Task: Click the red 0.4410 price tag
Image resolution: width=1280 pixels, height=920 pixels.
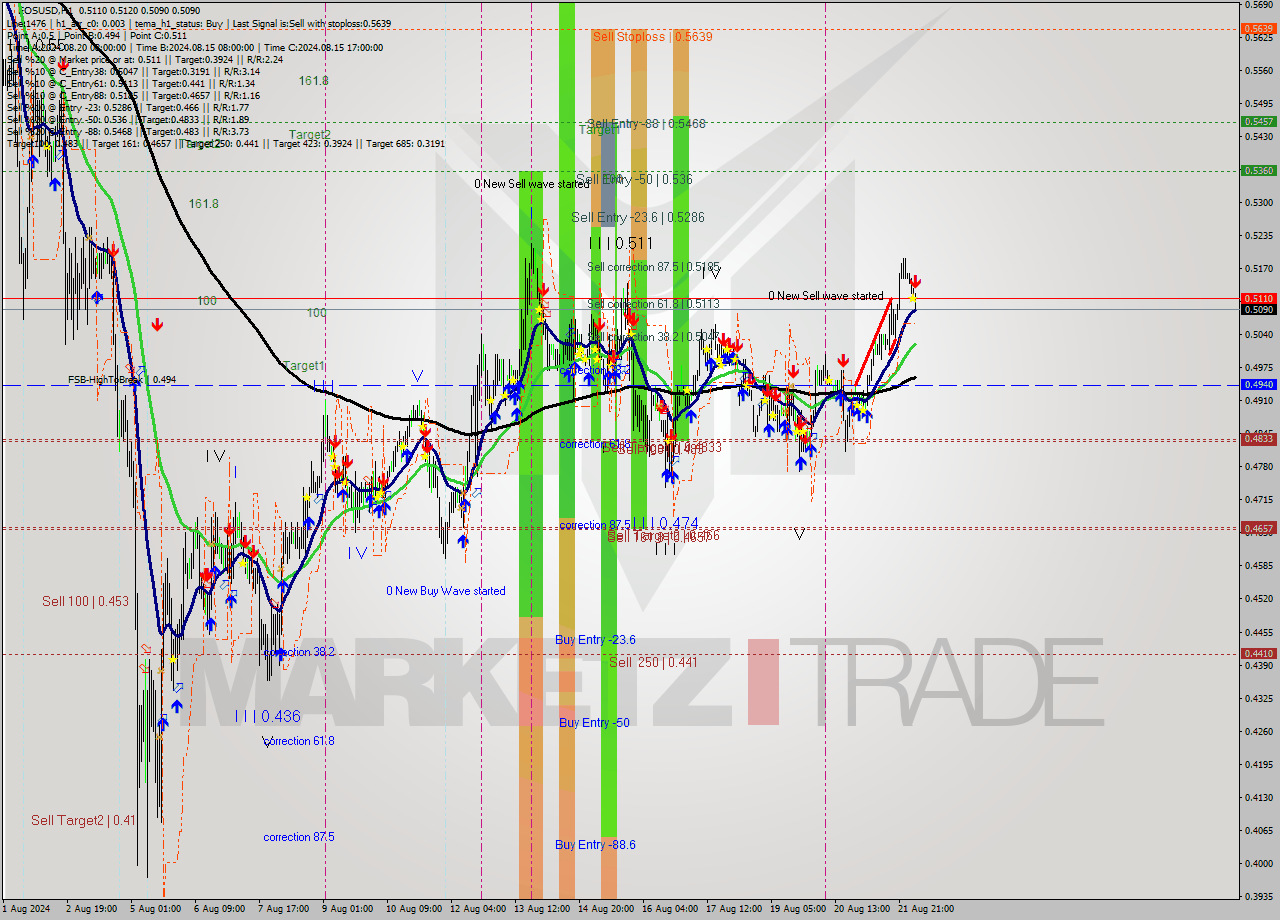Action: tap(1258, 653)
